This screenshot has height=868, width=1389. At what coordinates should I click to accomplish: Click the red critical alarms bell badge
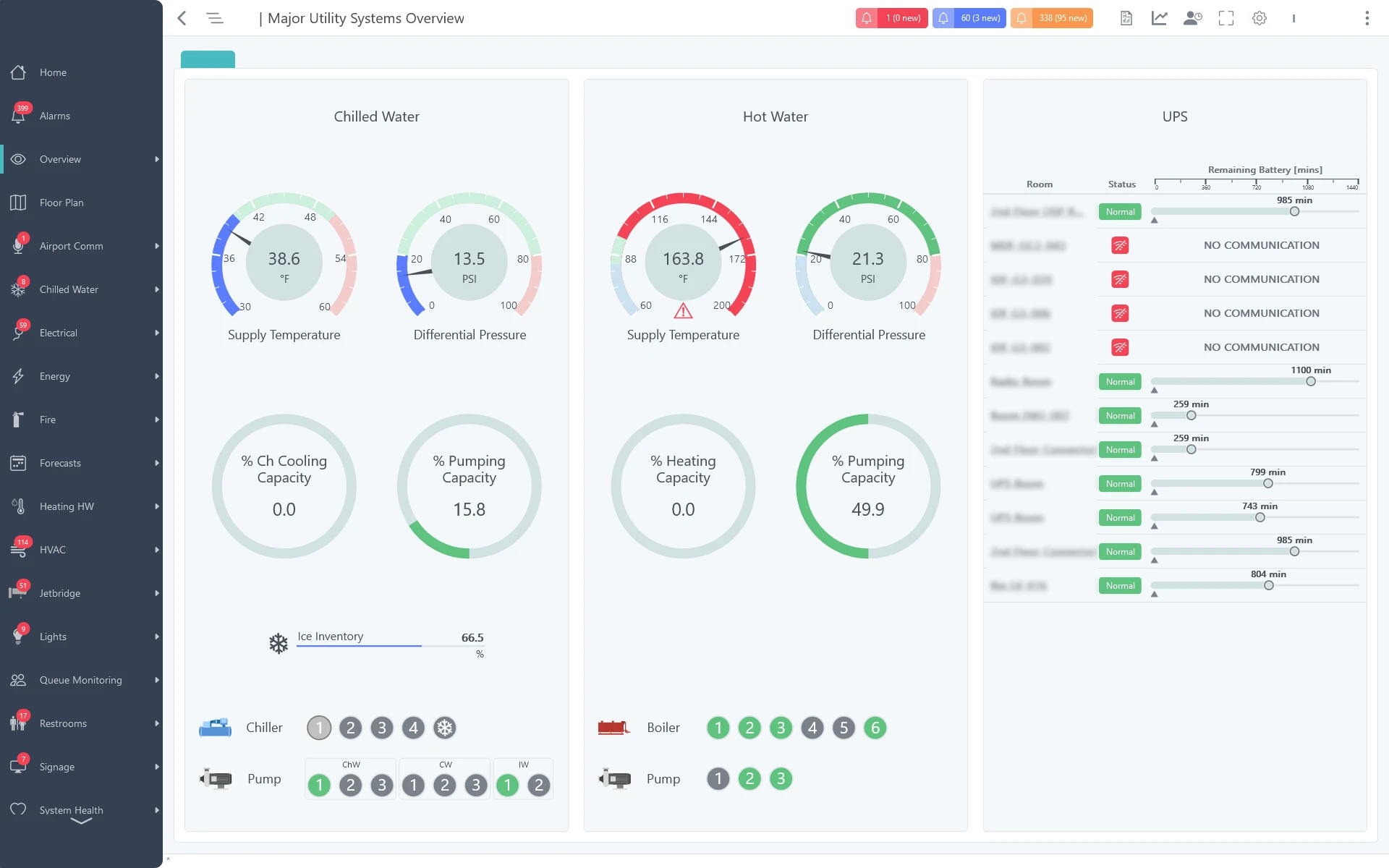click(x=891, y=18)
